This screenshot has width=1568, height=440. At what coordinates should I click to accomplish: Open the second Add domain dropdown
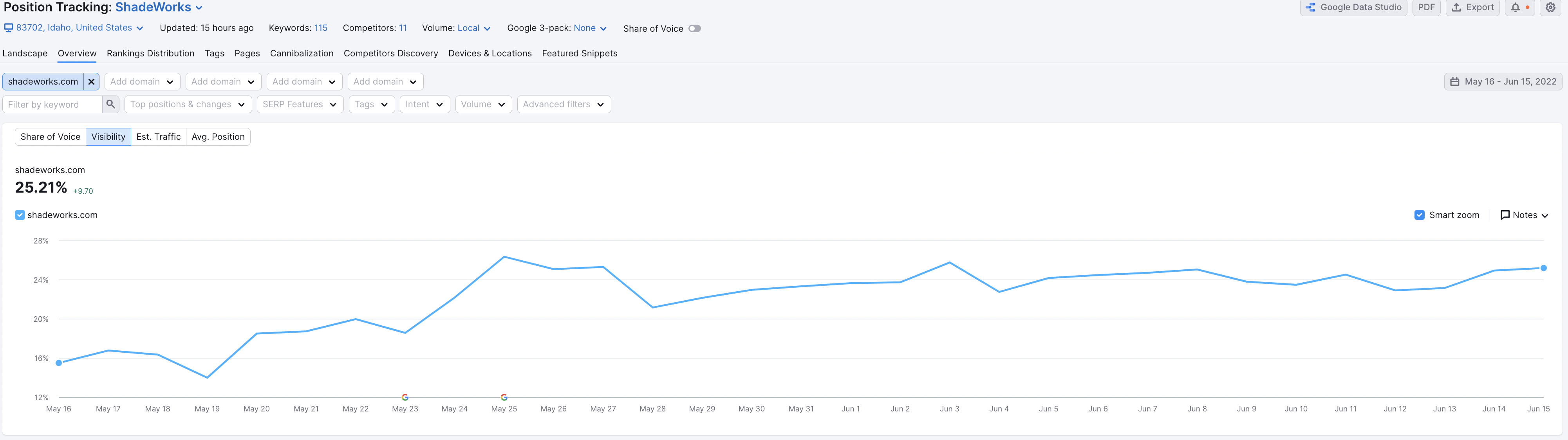tap(223, 81)
